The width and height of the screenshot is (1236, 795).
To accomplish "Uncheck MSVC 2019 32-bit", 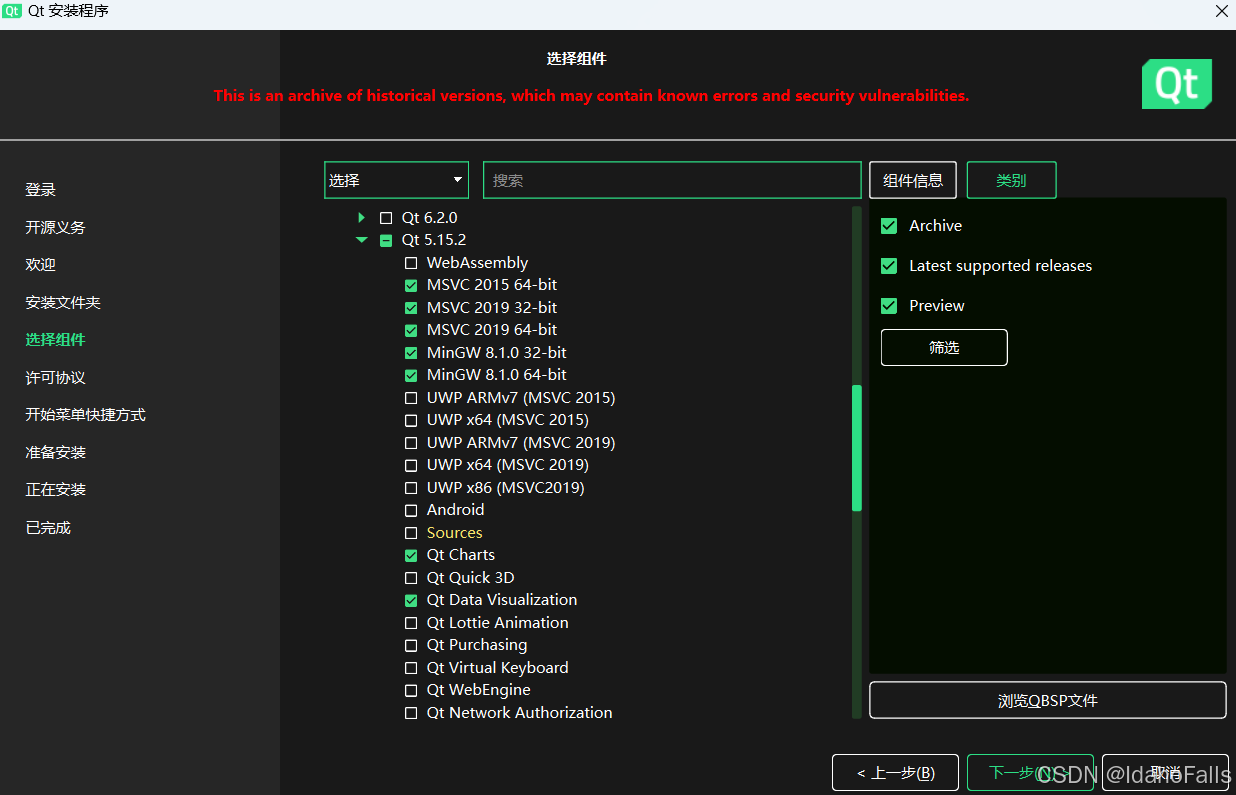I will [x=411, y=308].
